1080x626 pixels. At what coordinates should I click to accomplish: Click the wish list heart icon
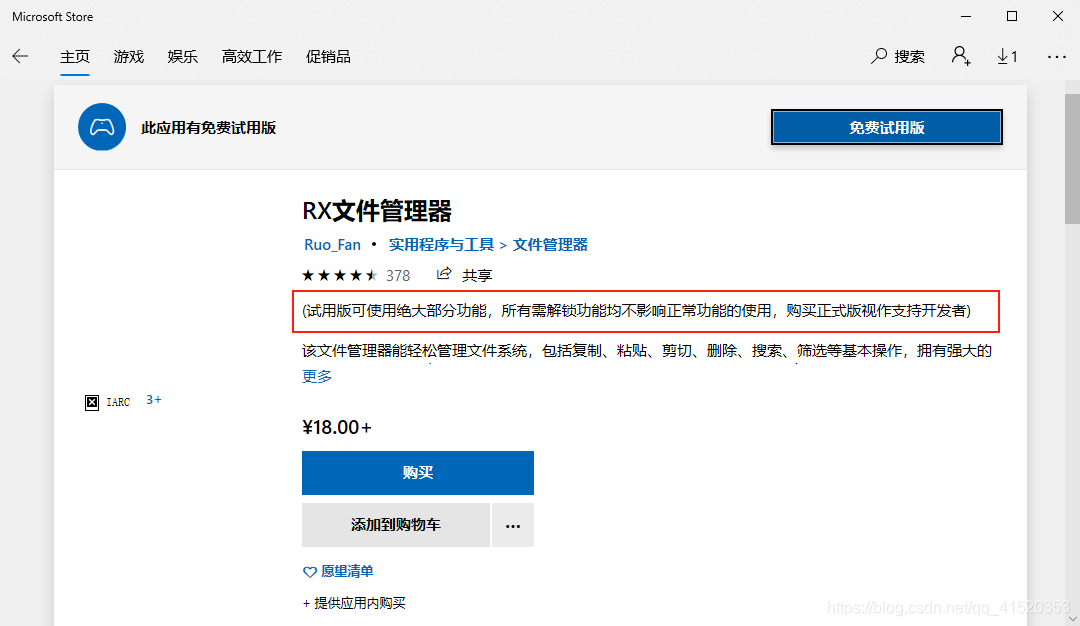point(310,572)
